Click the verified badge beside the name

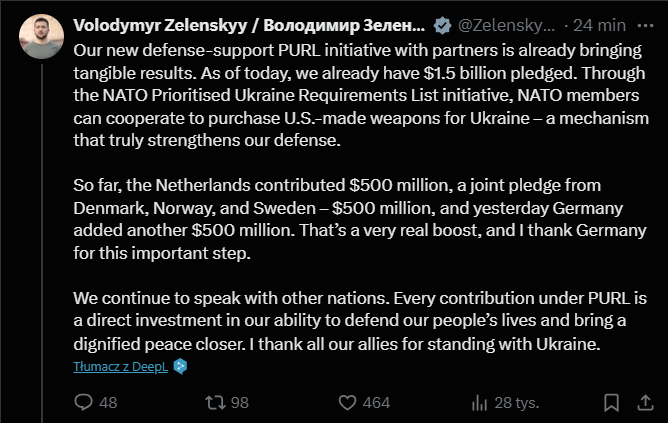click(x=441, y=24)
